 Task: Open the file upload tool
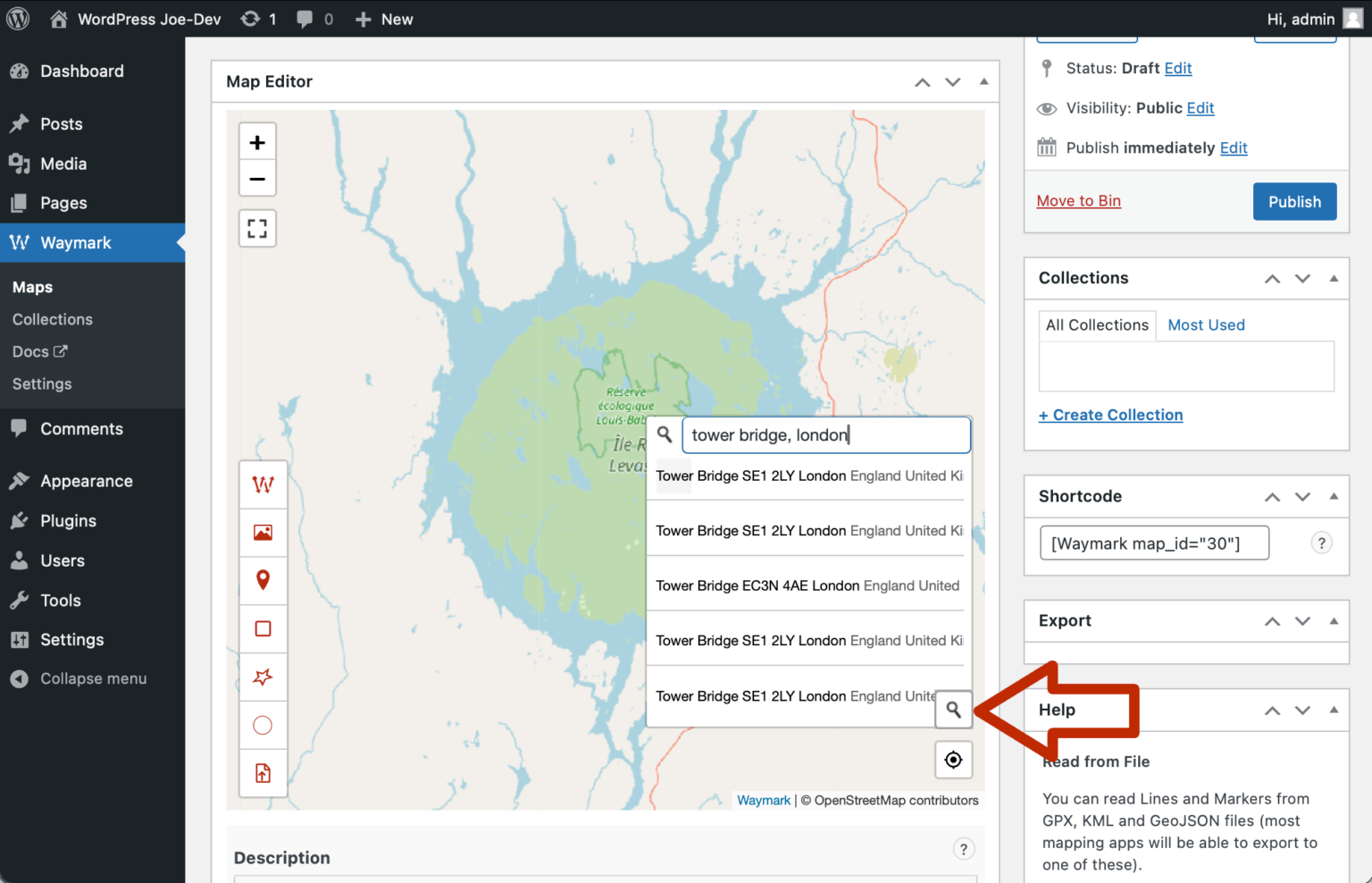click(x=263, y=773)
